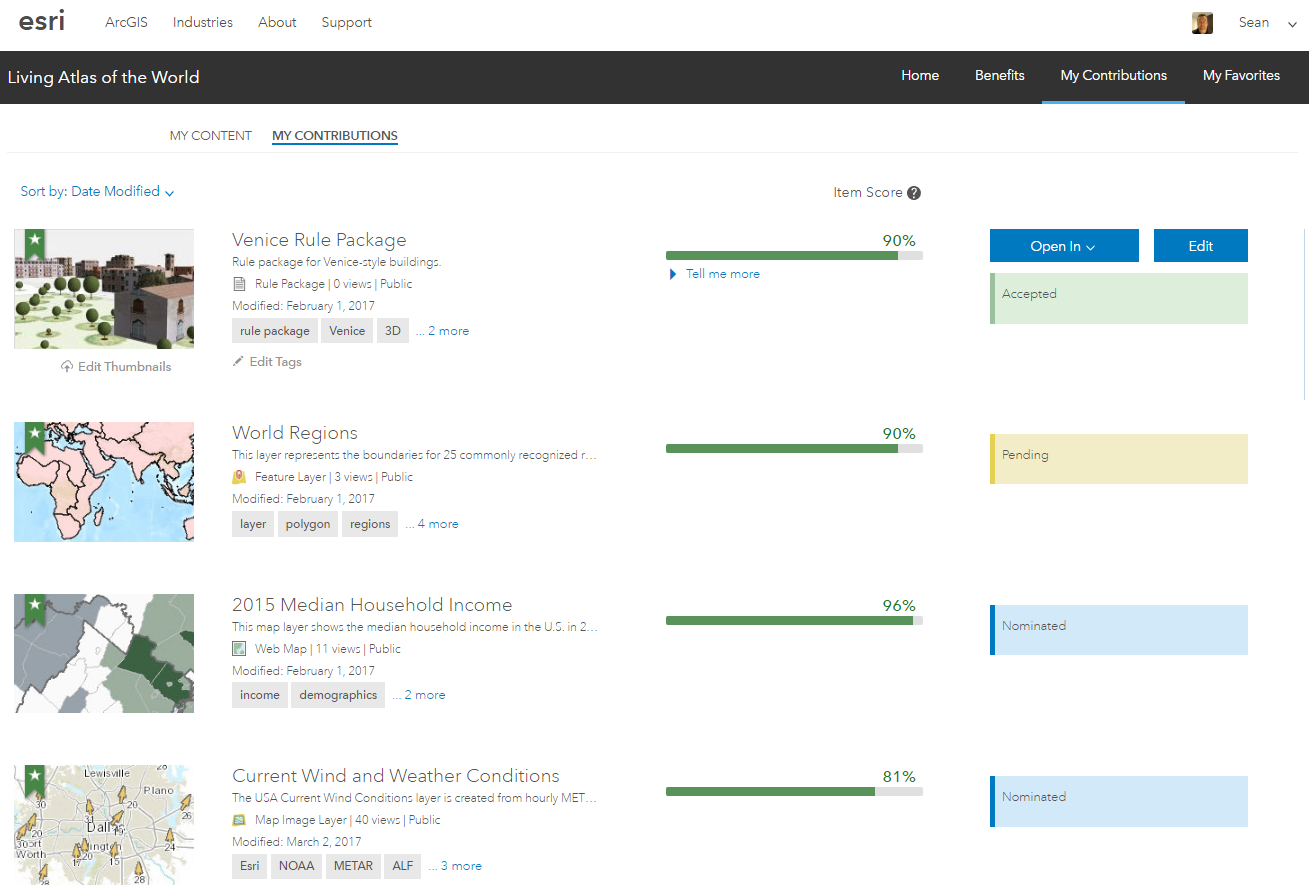Click Sean's profile avatar picture
Viewport: 1309px width, 892px height.
(1202, 23)
